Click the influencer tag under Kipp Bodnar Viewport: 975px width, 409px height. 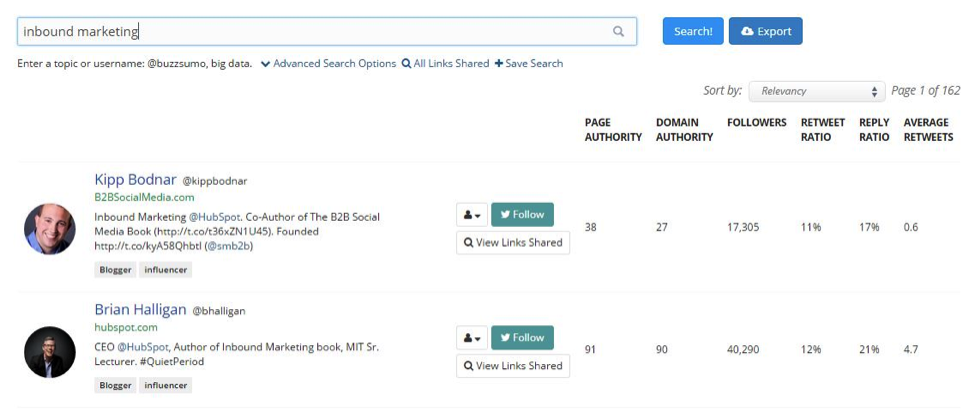pyautogui.click(x=165, y=270)
